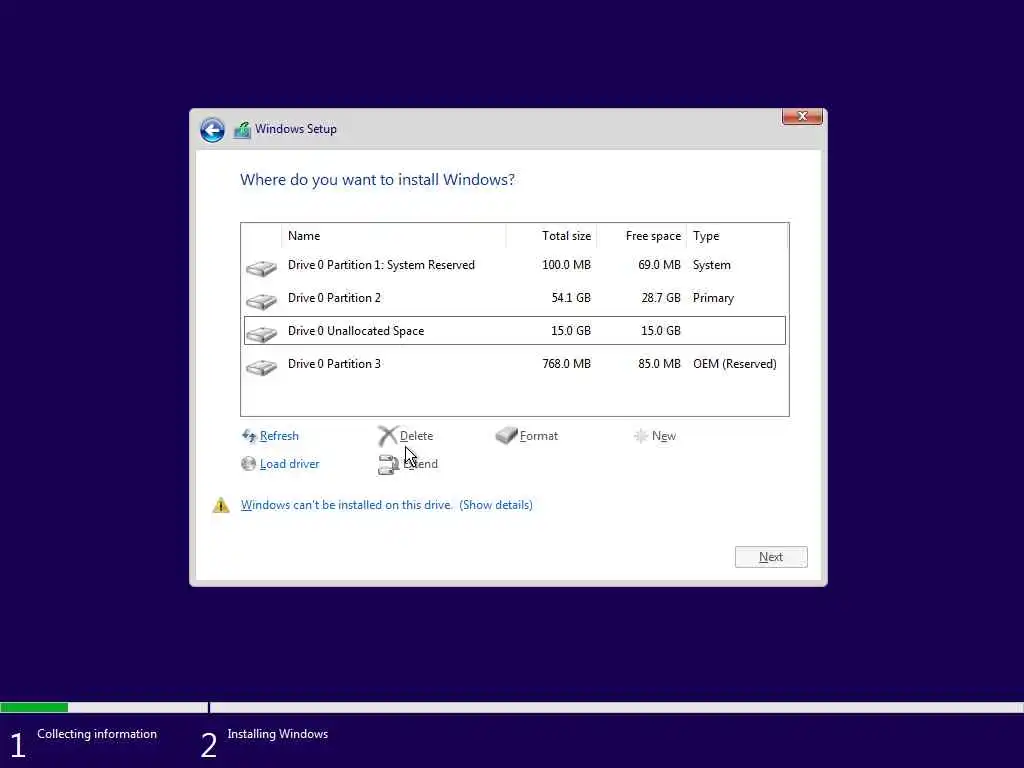Select the "Drive 0 Partition 3" row
1024x768 pixels.
[515, 364]
